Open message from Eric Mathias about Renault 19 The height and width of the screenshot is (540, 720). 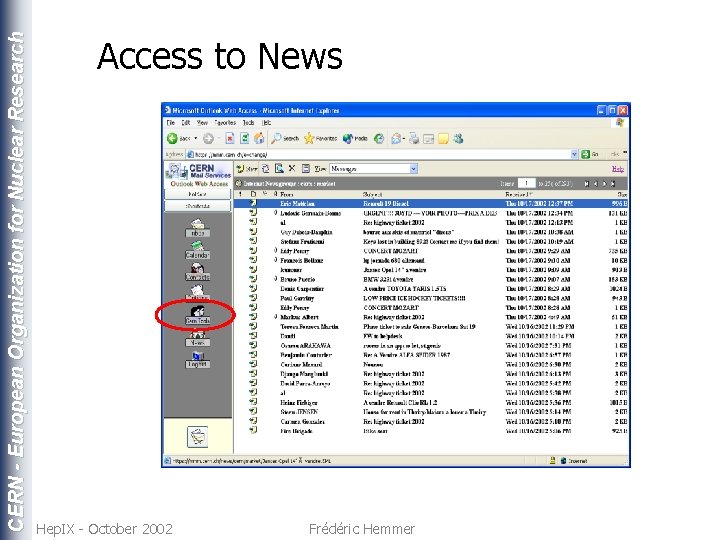(x=431, y=203)
